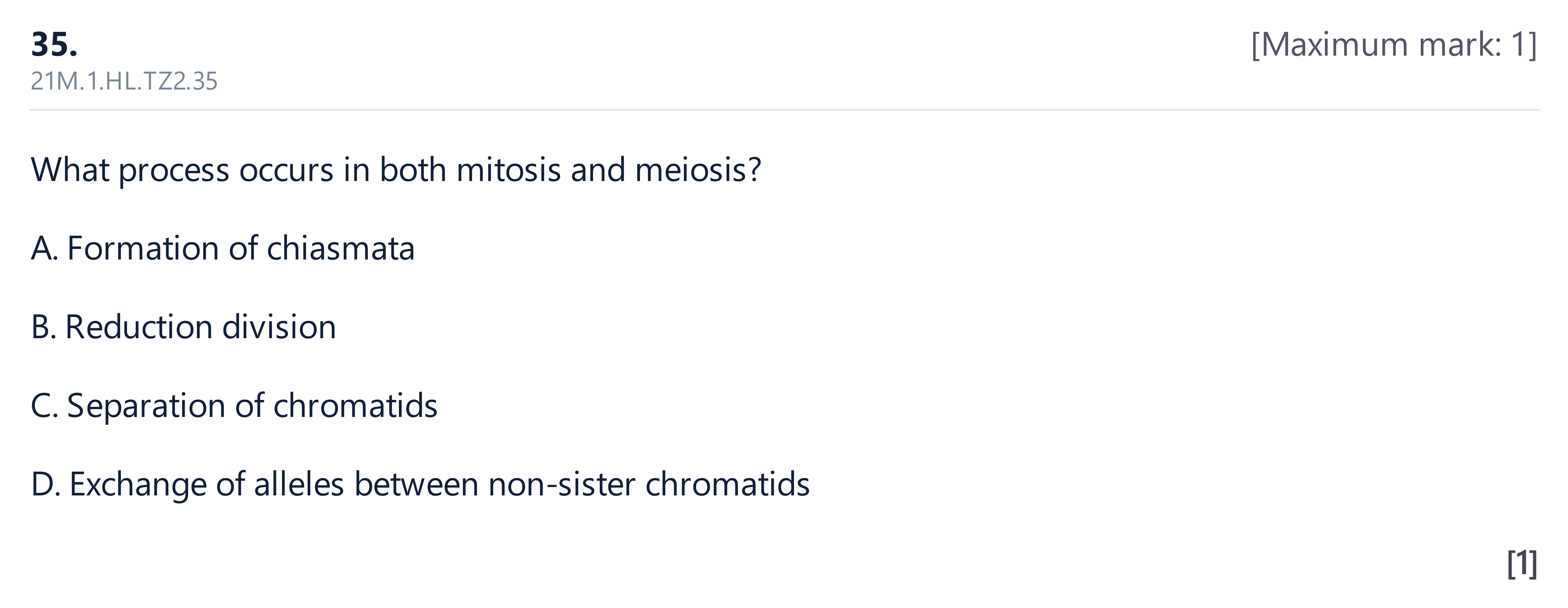Viewport: 1568px width, 608px height.
Task: Click the question number 35 heading
Action: pyautogui.click(x=54, y=44)
